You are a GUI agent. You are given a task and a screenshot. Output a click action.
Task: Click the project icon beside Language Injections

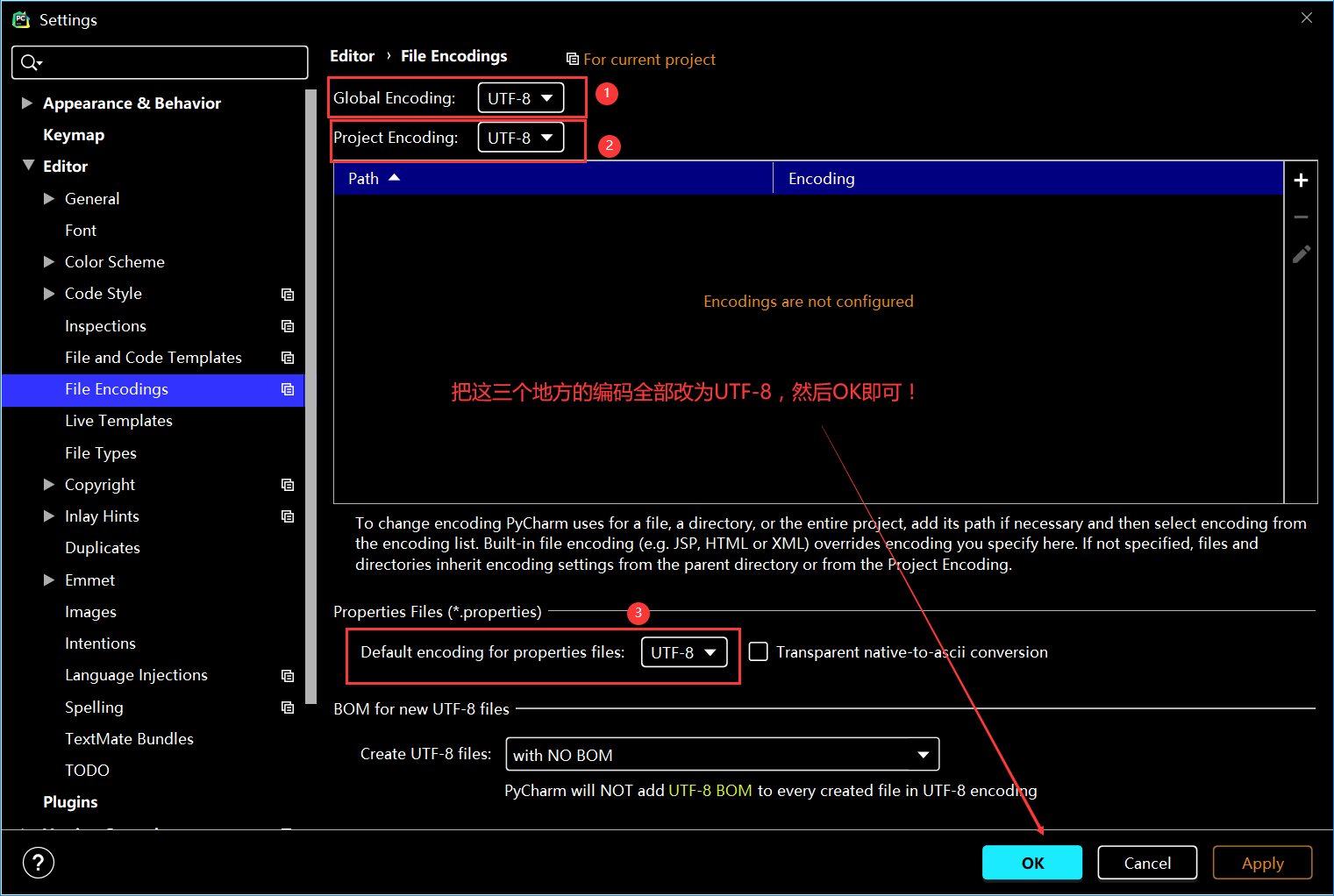(x=287, y=676)
